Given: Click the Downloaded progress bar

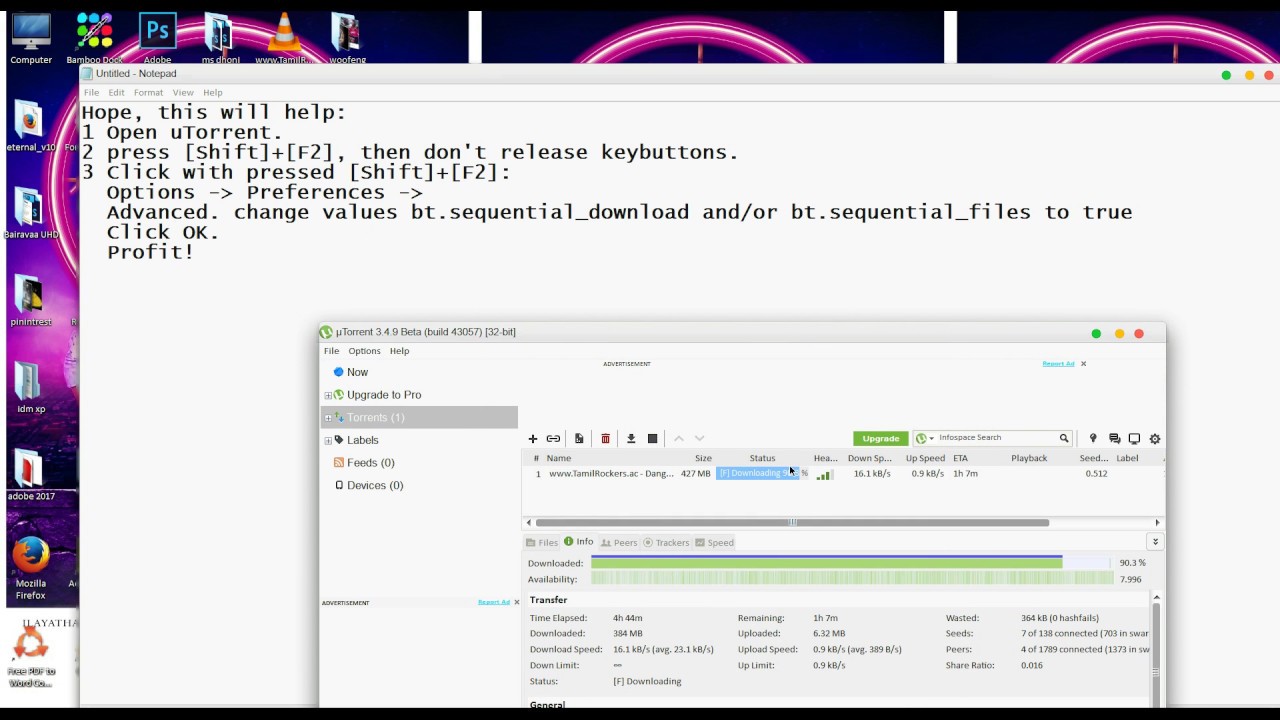Looking at the screenshot, I should point(851,563).
